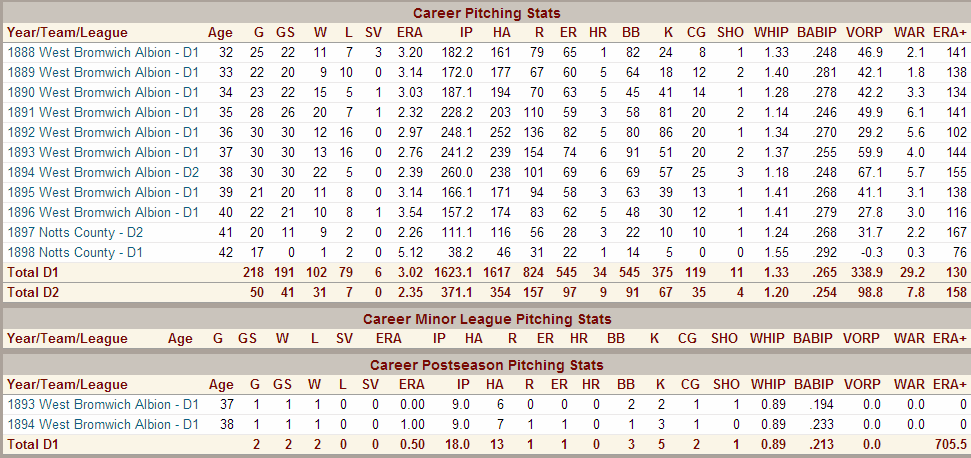Open the 1888 West Bromwich Albion season link
This screenshot has height=458, width=971.
102,52
